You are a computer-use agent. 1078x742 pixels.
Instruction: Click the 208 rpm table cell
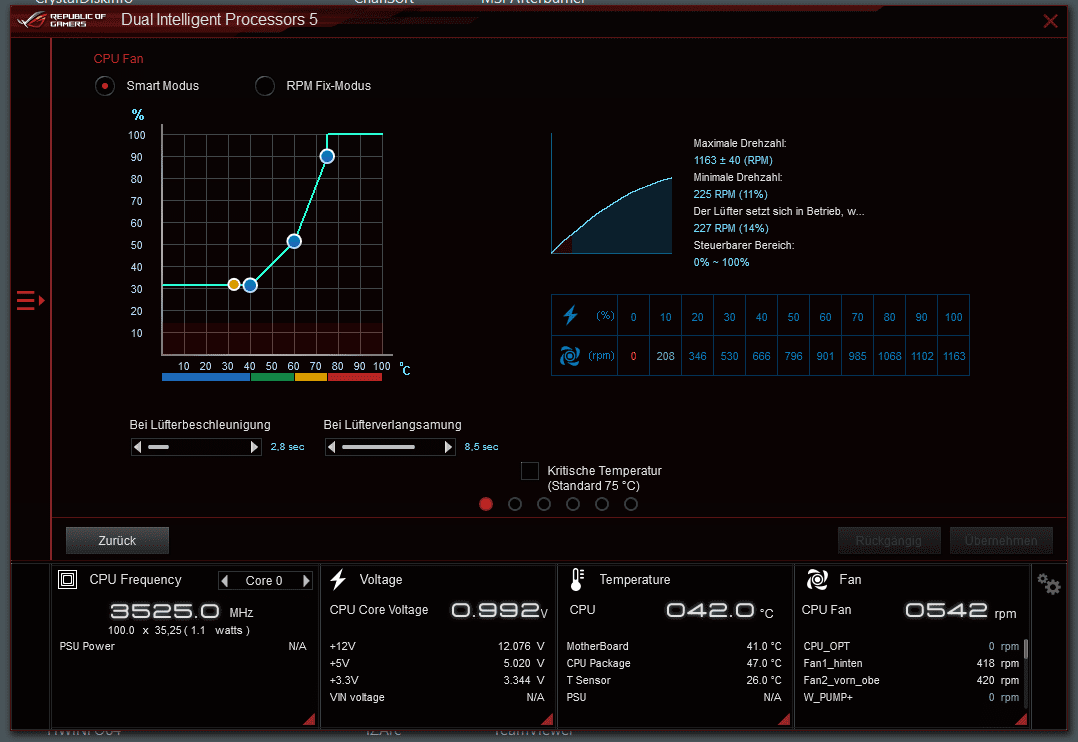pos(666,356)
